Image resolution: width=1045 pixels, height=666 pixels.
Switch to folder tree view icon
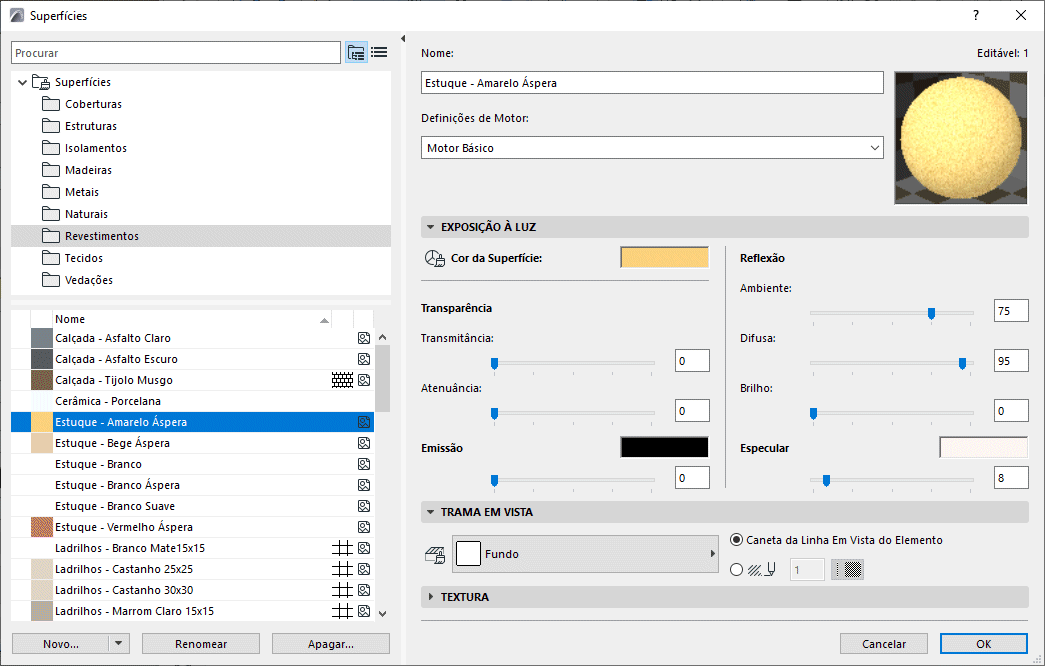pos(357,53)
